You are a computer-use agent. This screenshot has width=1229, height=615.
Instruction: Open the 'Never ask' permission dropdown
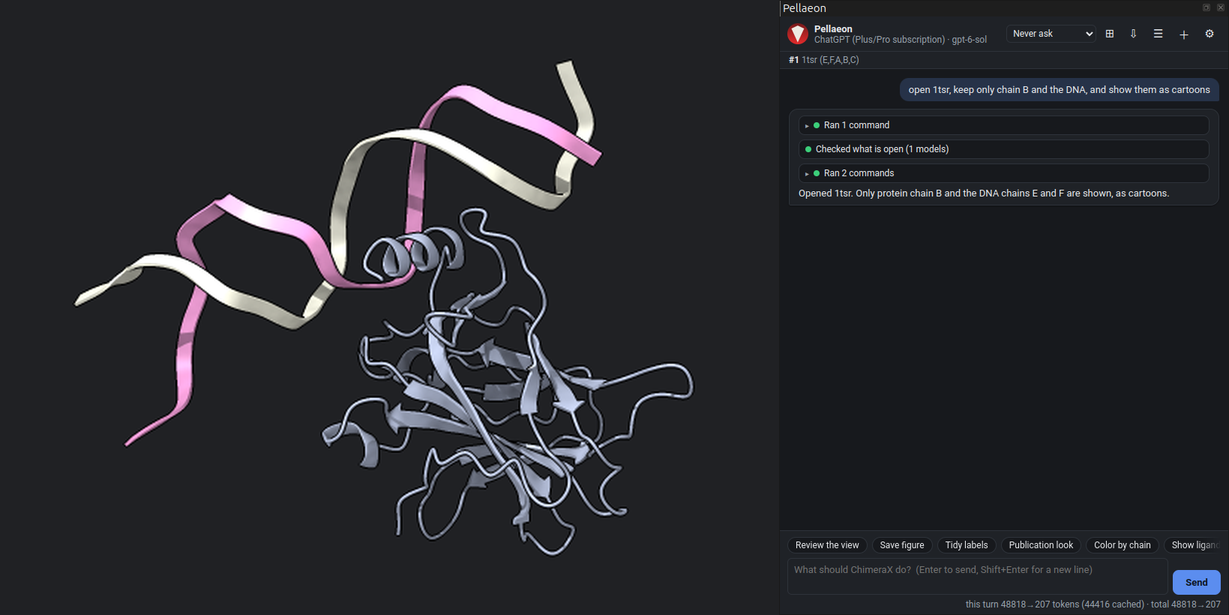tap(1051, 34)
